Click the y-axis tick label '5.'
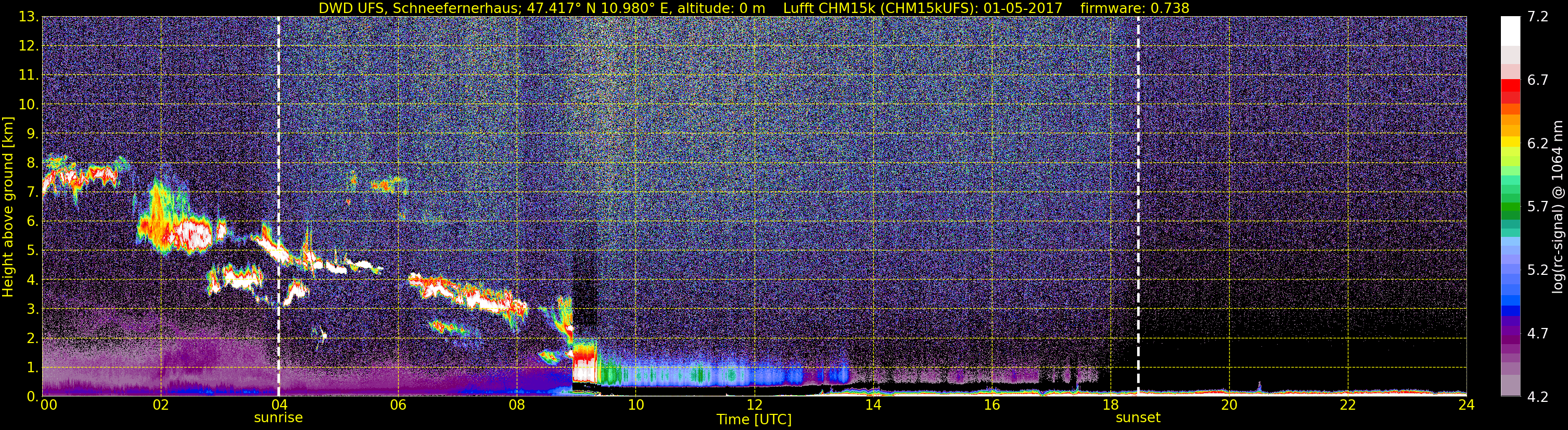This screenshot has height=430, width=1568. click(x=32, y=251)
